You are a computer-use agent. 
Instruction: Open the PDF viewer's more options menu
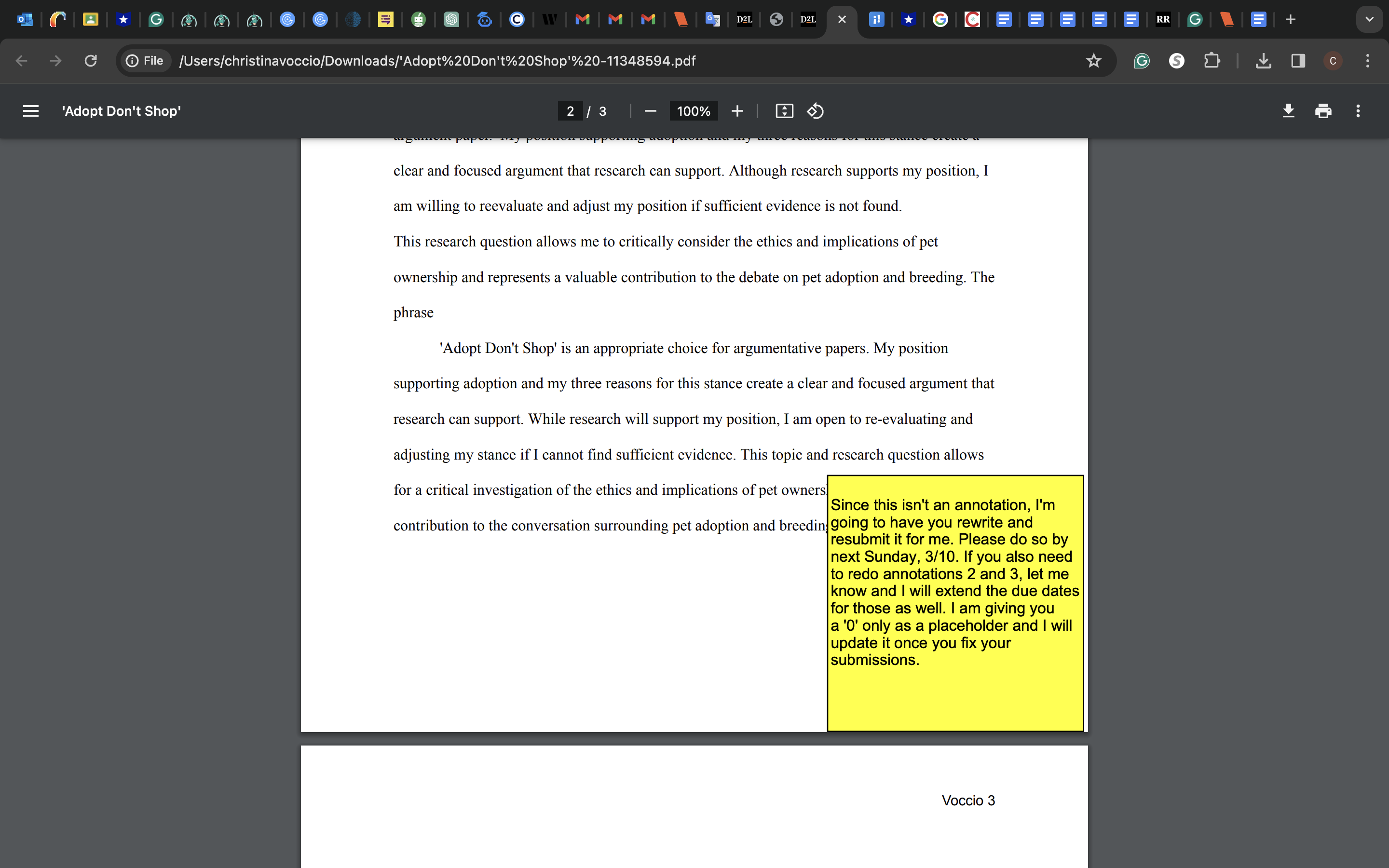(1358, 111)
